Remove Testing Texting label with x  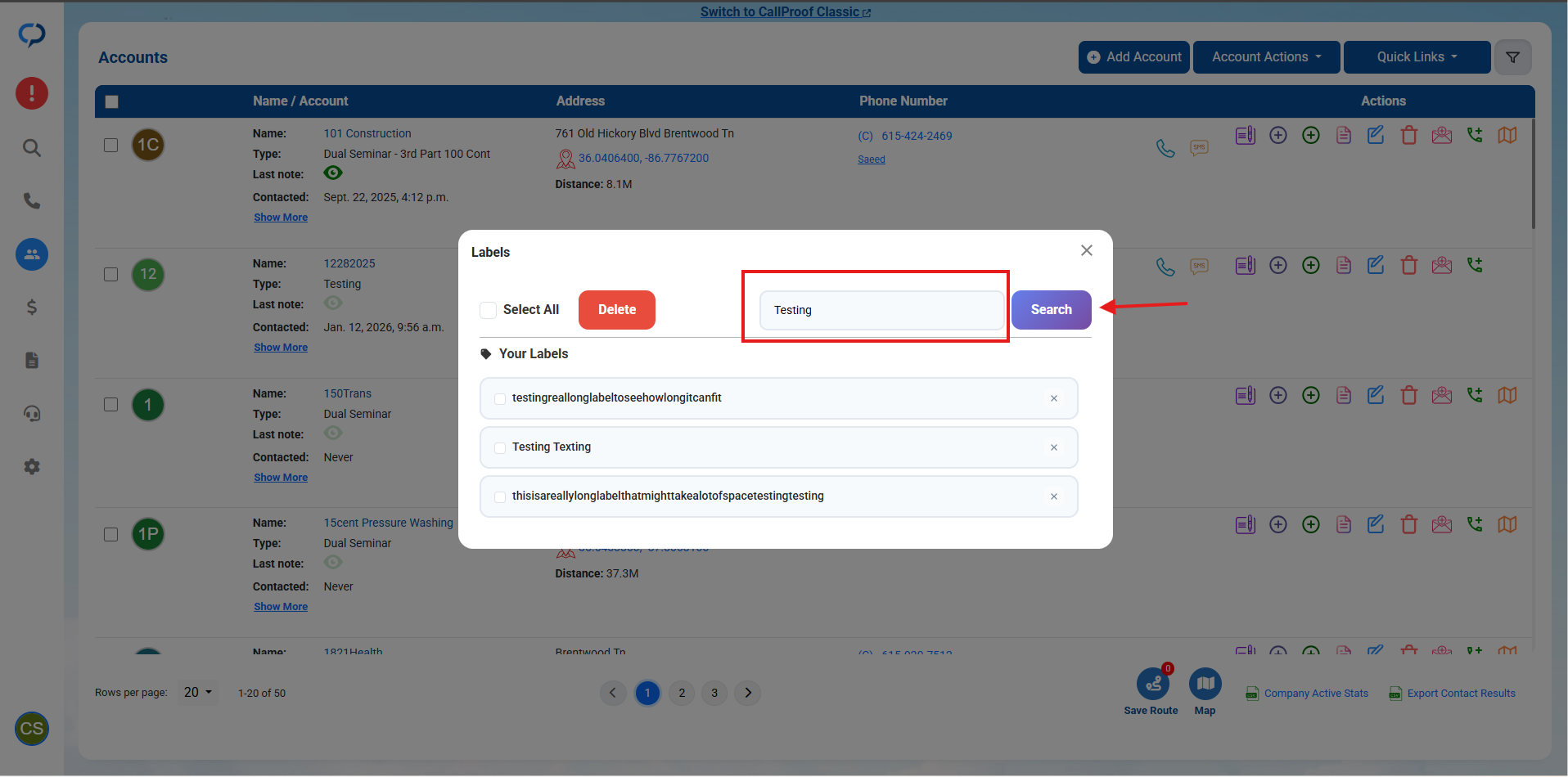pos(1054,447)
